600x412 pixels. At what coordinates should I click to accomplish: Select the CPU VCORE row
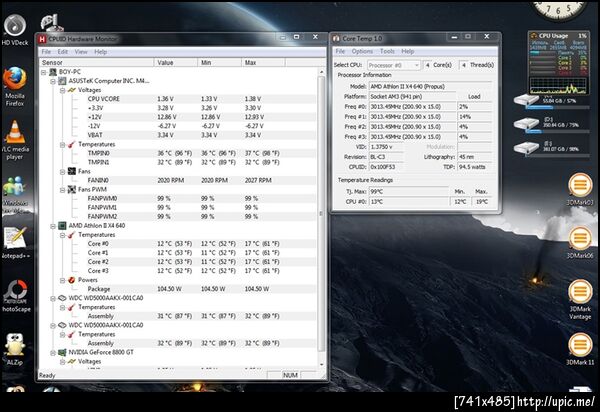[178, 99]
